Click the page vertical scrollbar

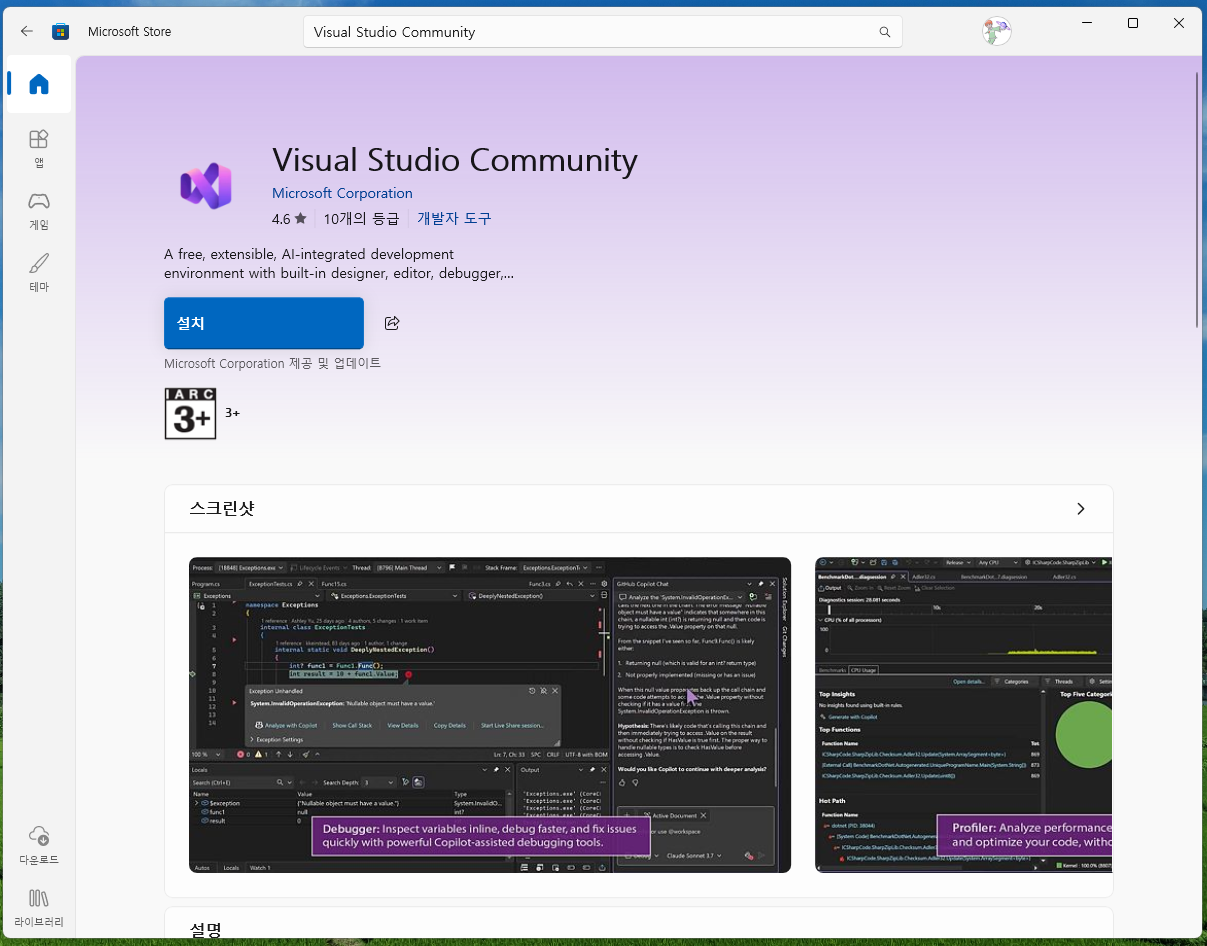click(1197, 200)
